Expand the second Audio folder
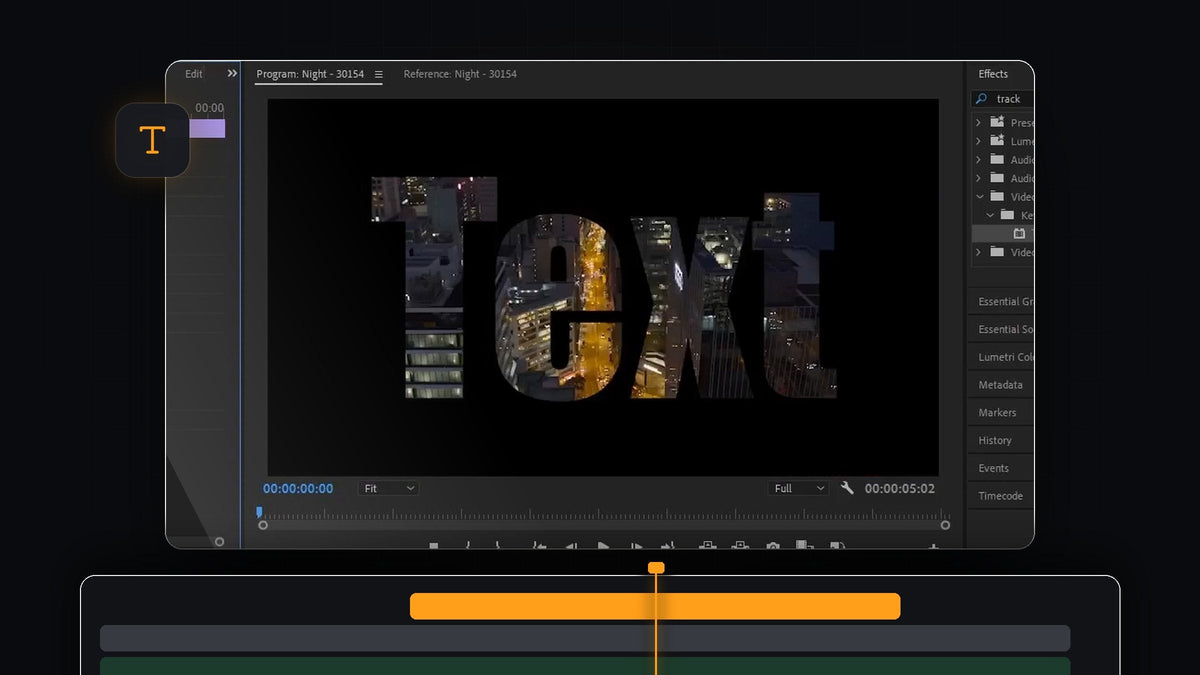This screenshot has height=675, width=1200. (x=978, y=178)
